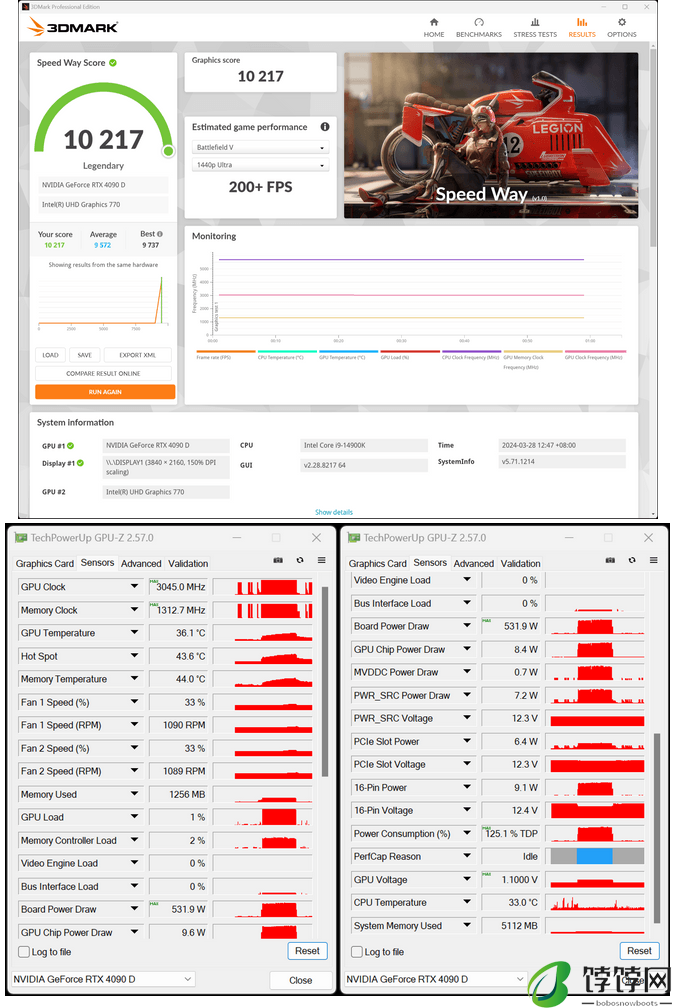The image size is (675, 1008).
Task: Click the Speed Way benchmark thumbnail image
Action: (x=491, y=136)
